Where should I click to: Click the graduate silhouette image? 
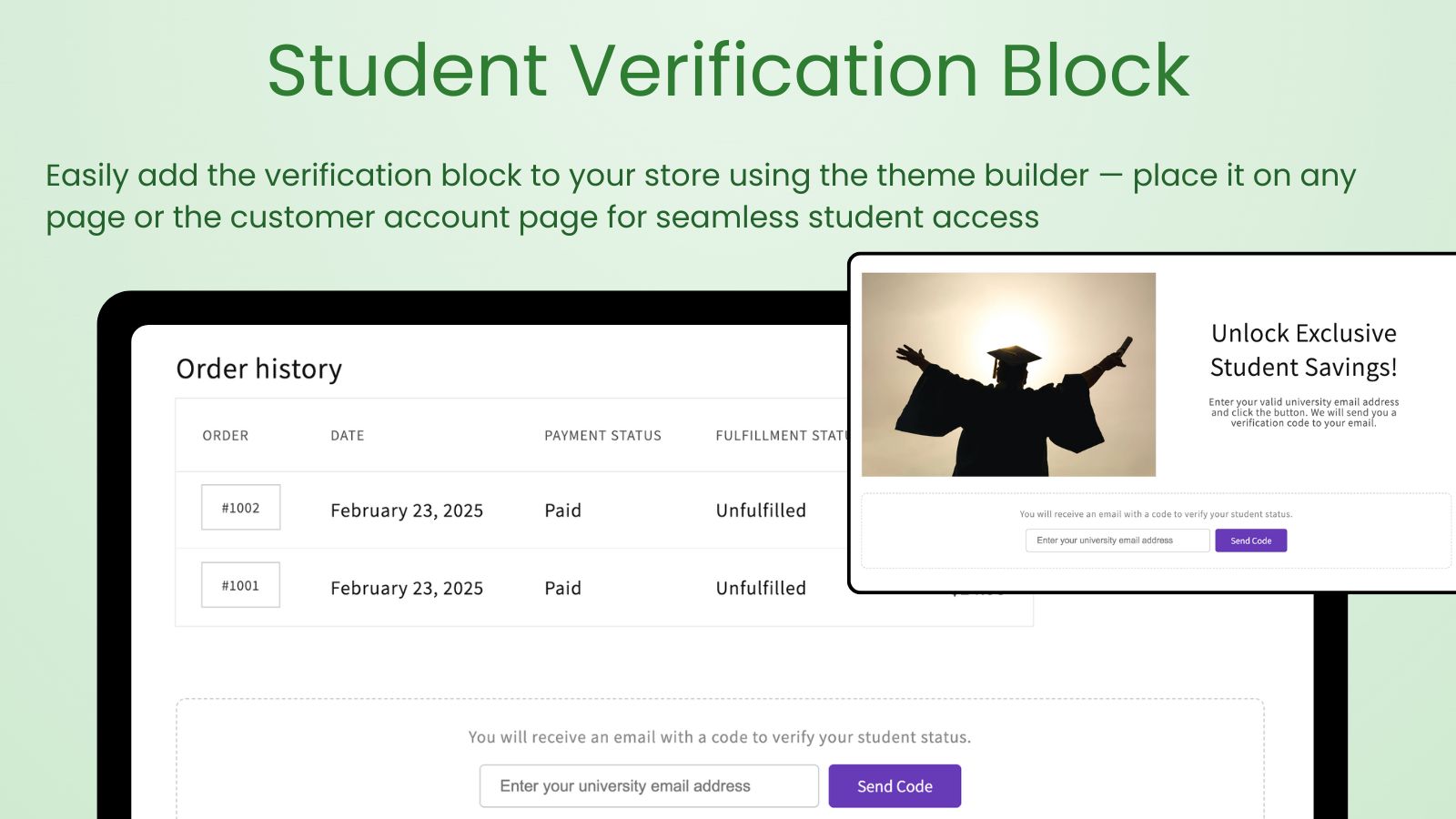(1008, 374)
